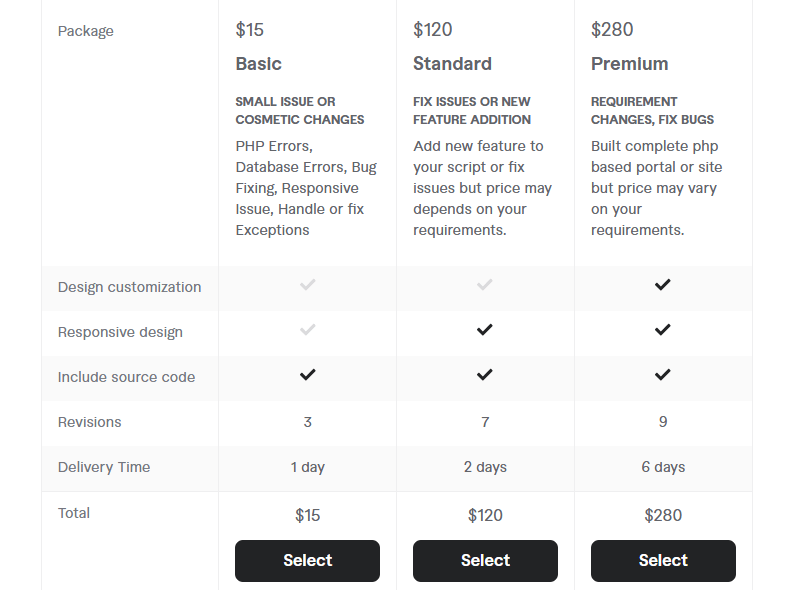This screenshot has width=801, height=590.
Task: Click the Revisions row label
Action: (x=90, y=422)
